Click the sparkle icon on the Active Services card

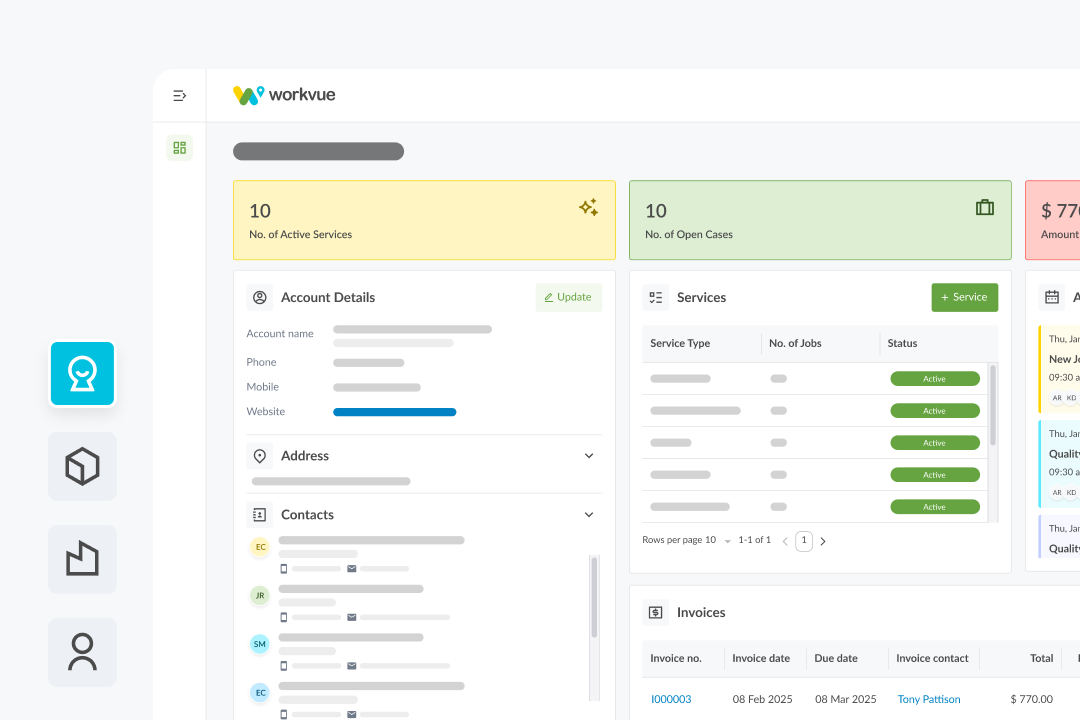[x=588, y=207]
